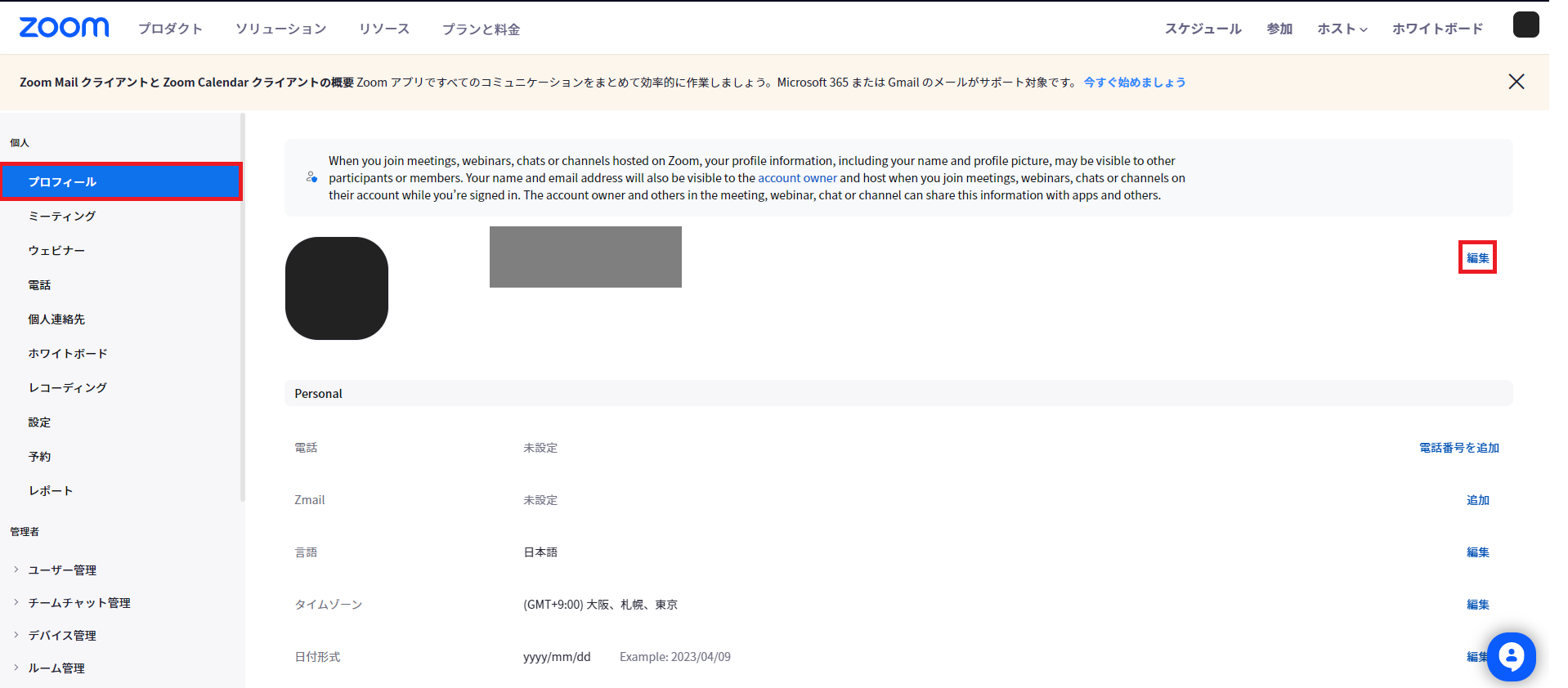Expand ルーム管理 in the admin menu

click(x=56, y=668)
